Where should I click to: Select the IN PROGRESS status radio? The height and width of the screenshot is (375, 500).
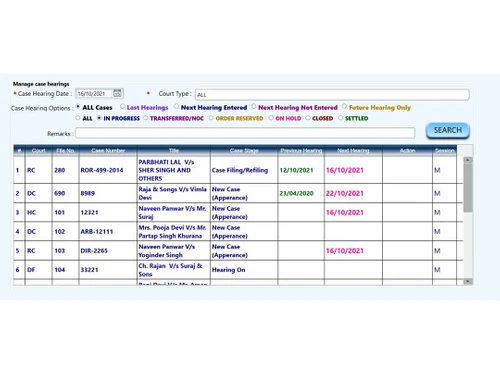[x=99, y=118]
